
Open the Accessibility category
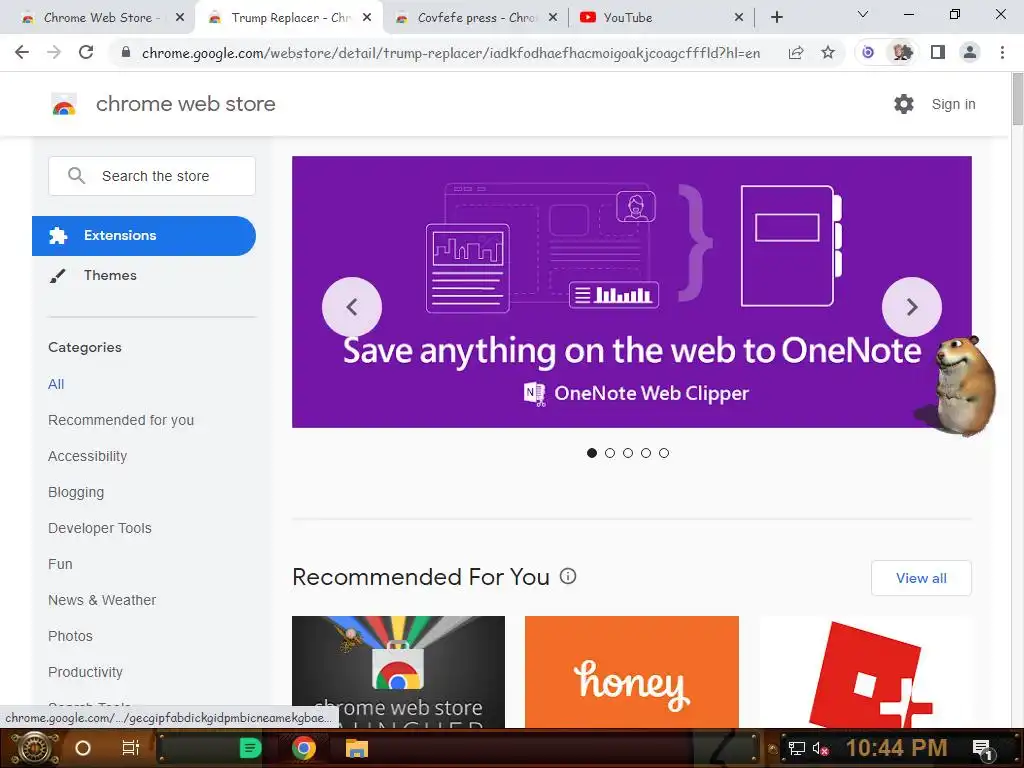88,456
